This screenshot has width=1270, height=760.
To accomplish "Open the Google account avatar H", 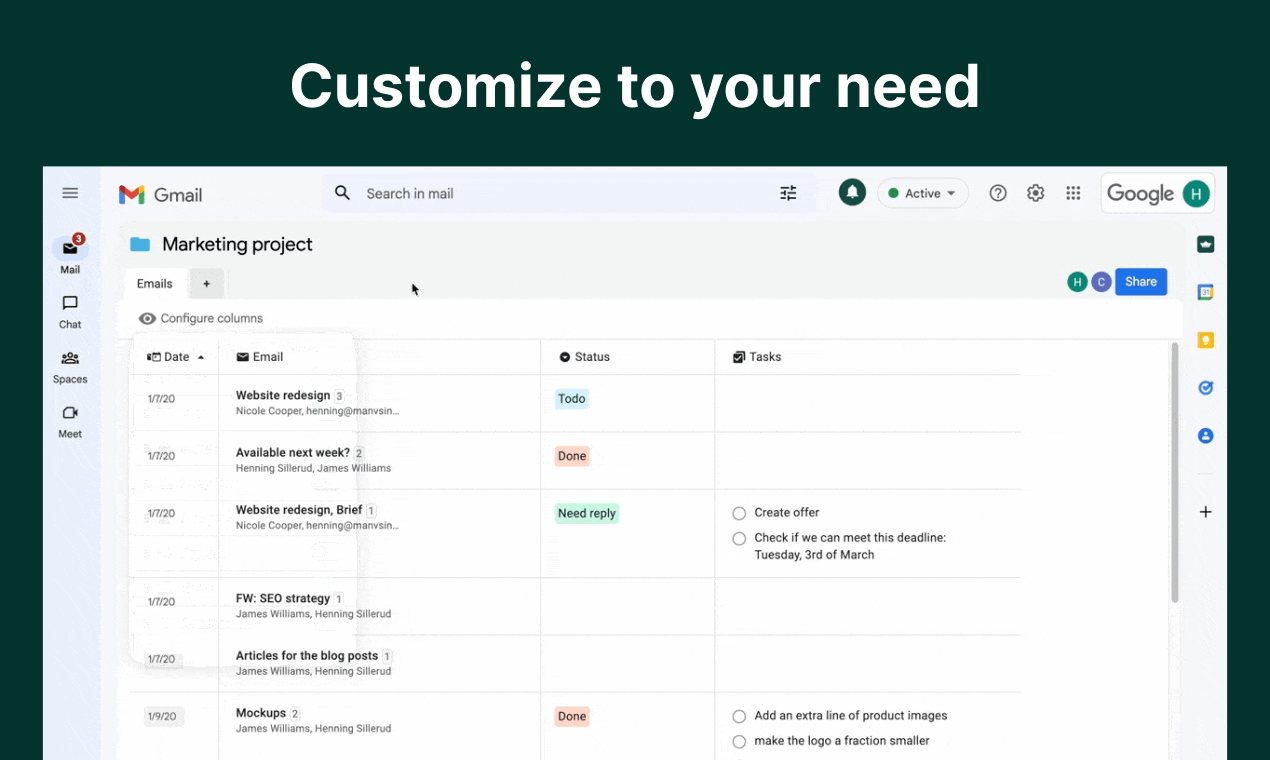I will click(x=1196, y=193).
